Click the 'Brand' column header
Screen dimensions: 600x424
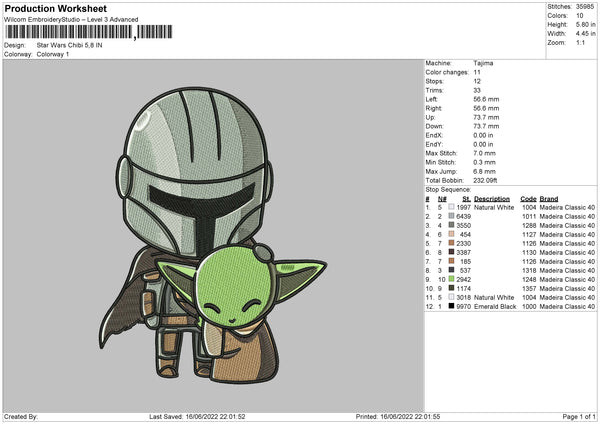coord(549,199)
